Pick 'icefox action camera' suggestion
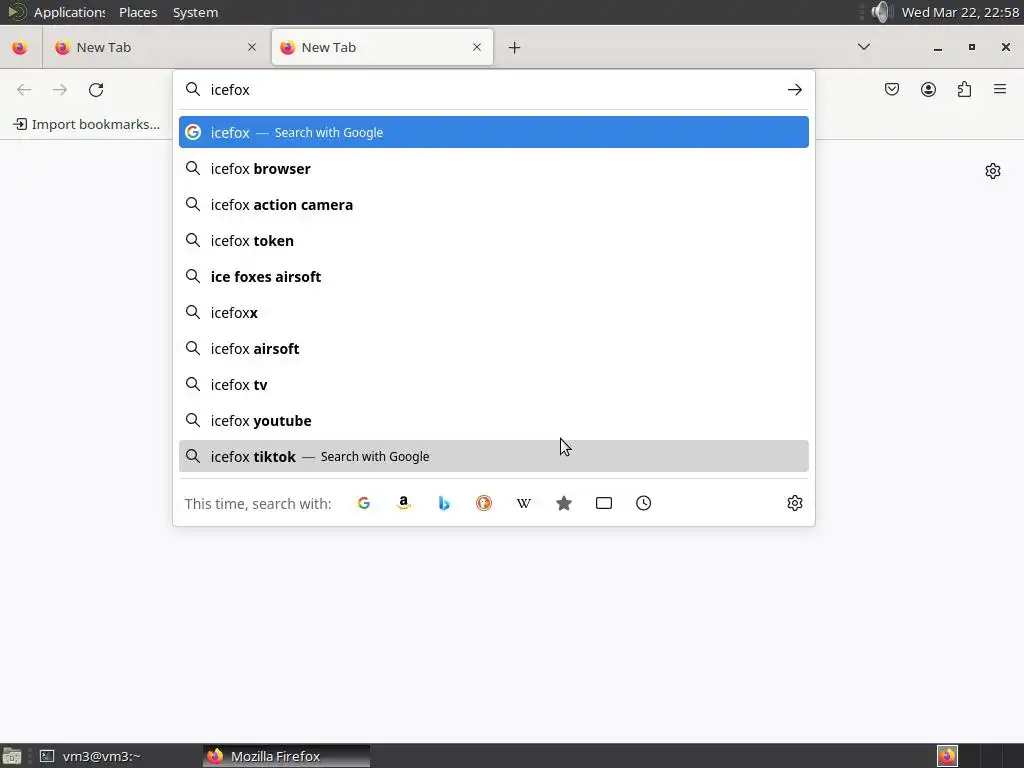 (494, 204)
